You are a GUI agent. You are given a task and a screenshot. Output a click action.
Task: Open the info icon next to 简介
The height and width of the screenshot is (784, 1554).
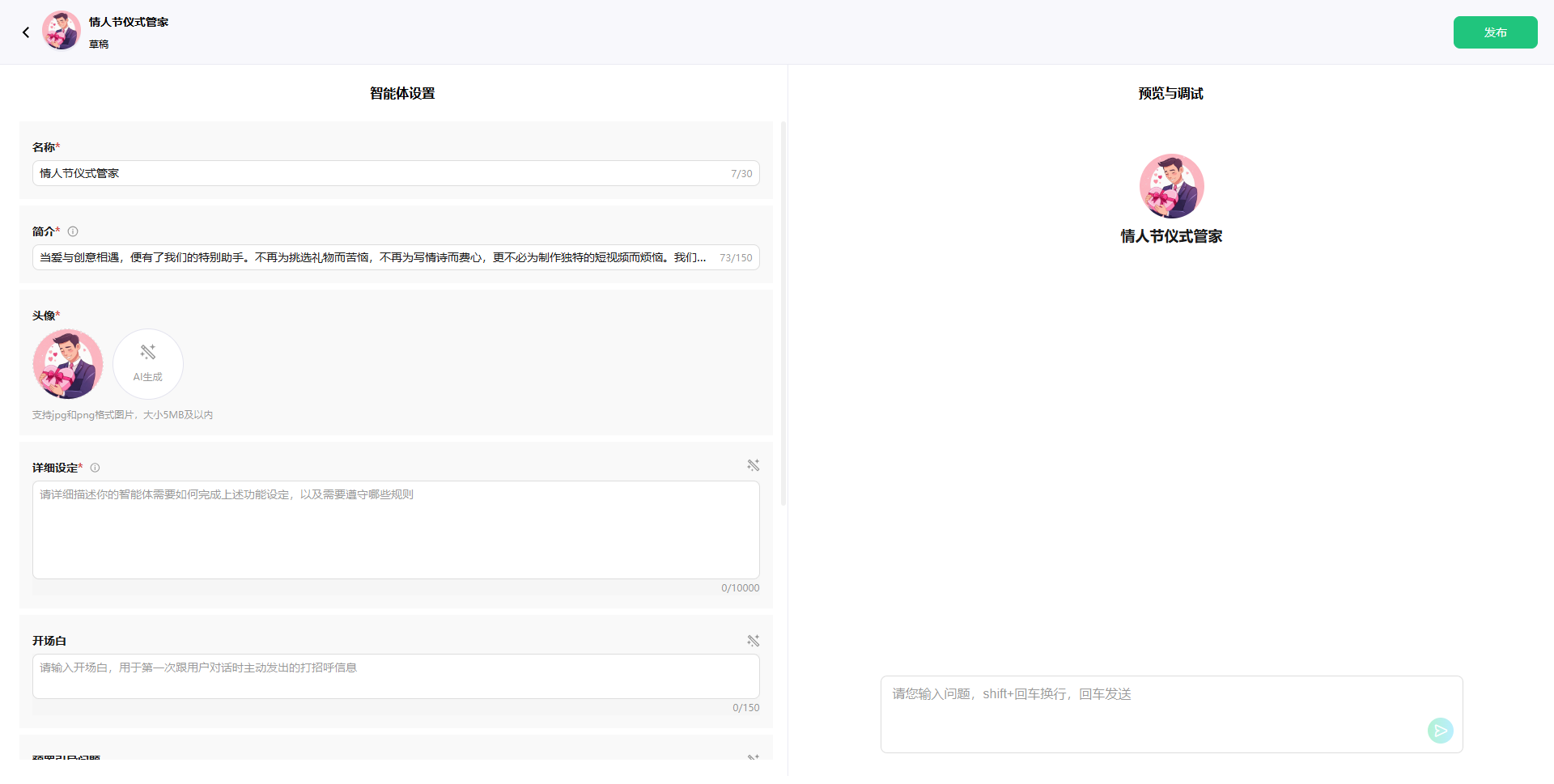(x=73, y=231)
